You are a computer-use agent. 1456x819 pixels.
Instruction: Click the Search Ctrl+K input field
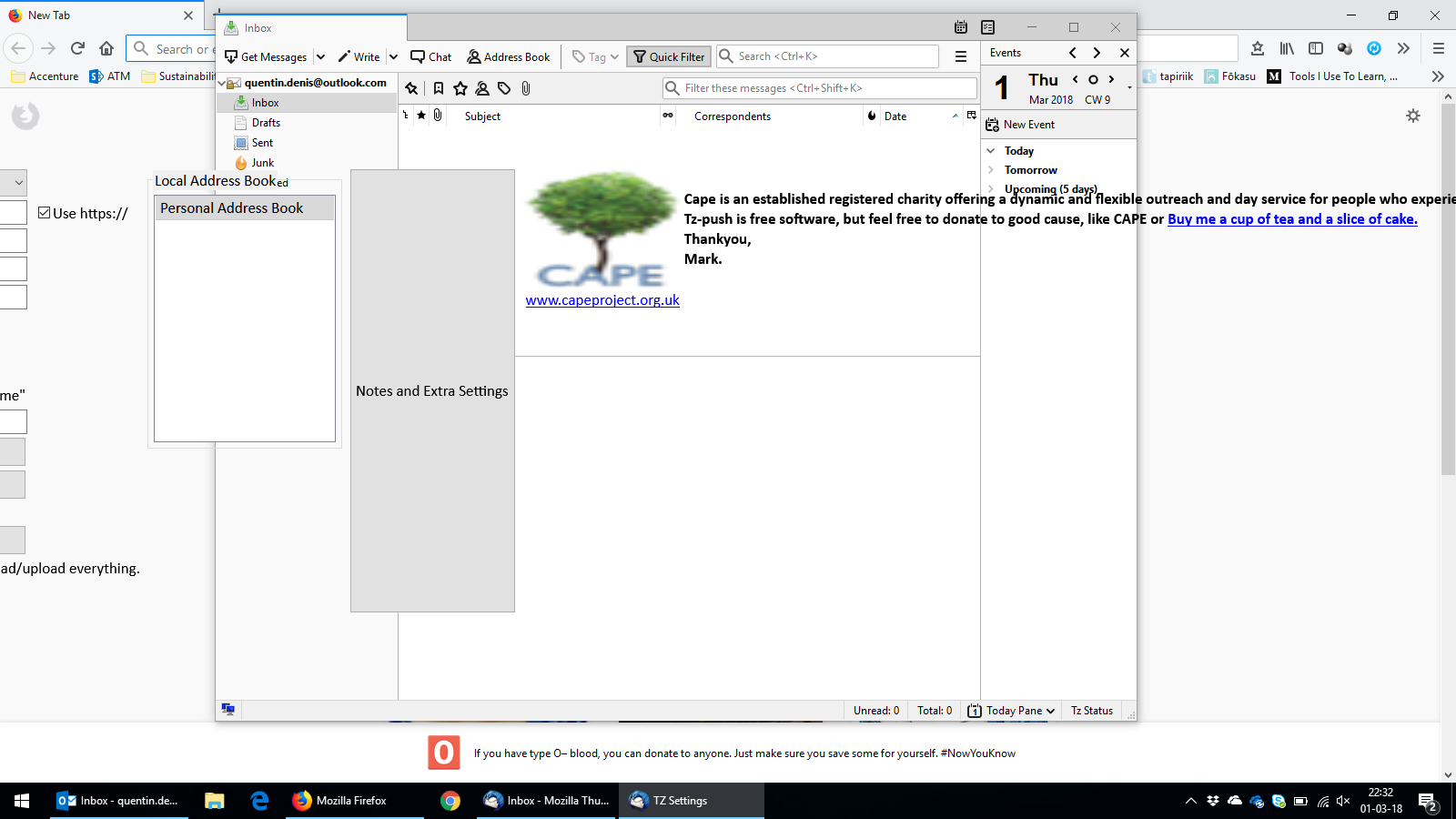pos(827,56)
